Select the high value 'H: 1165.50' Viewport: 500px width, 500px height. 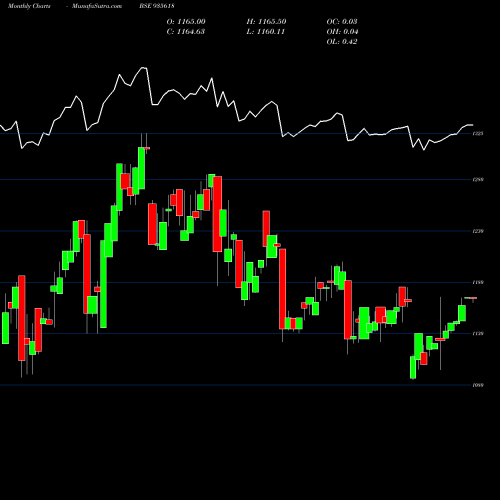(x=266, y=22)
